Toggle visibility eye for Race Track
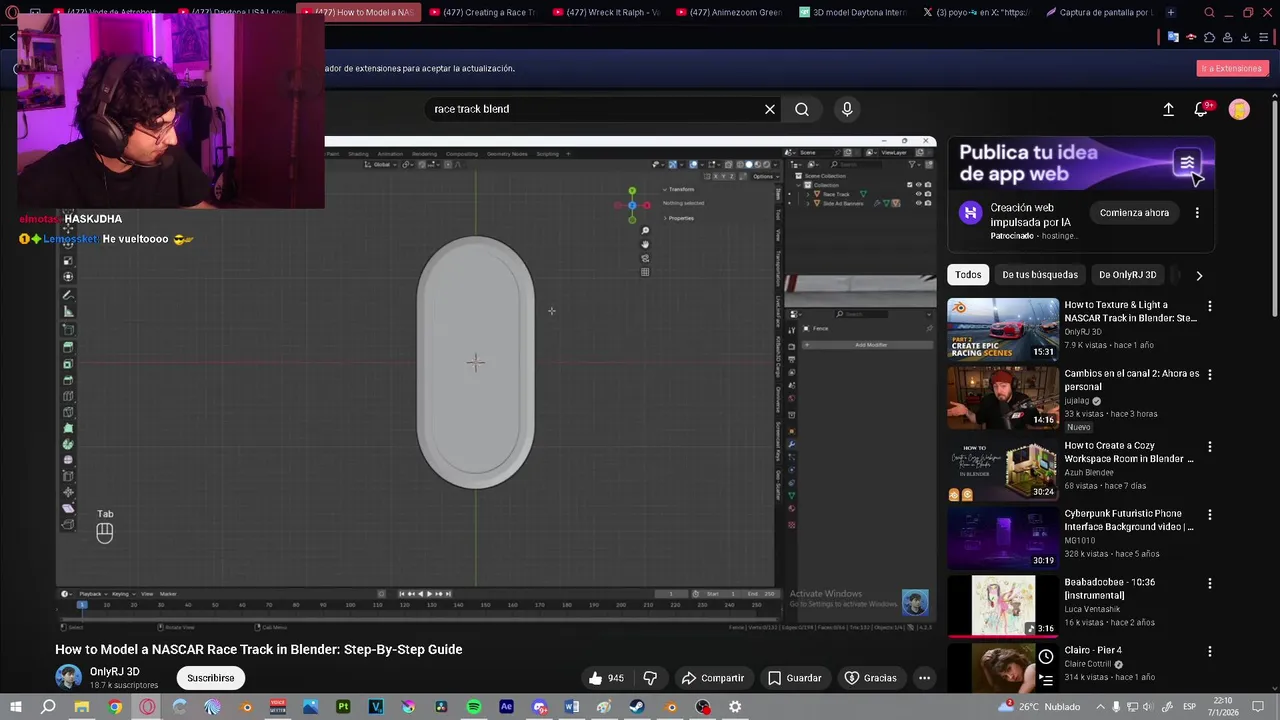Image resolution: width=1280 pixels, height=720 pixels. click(918, 194)
